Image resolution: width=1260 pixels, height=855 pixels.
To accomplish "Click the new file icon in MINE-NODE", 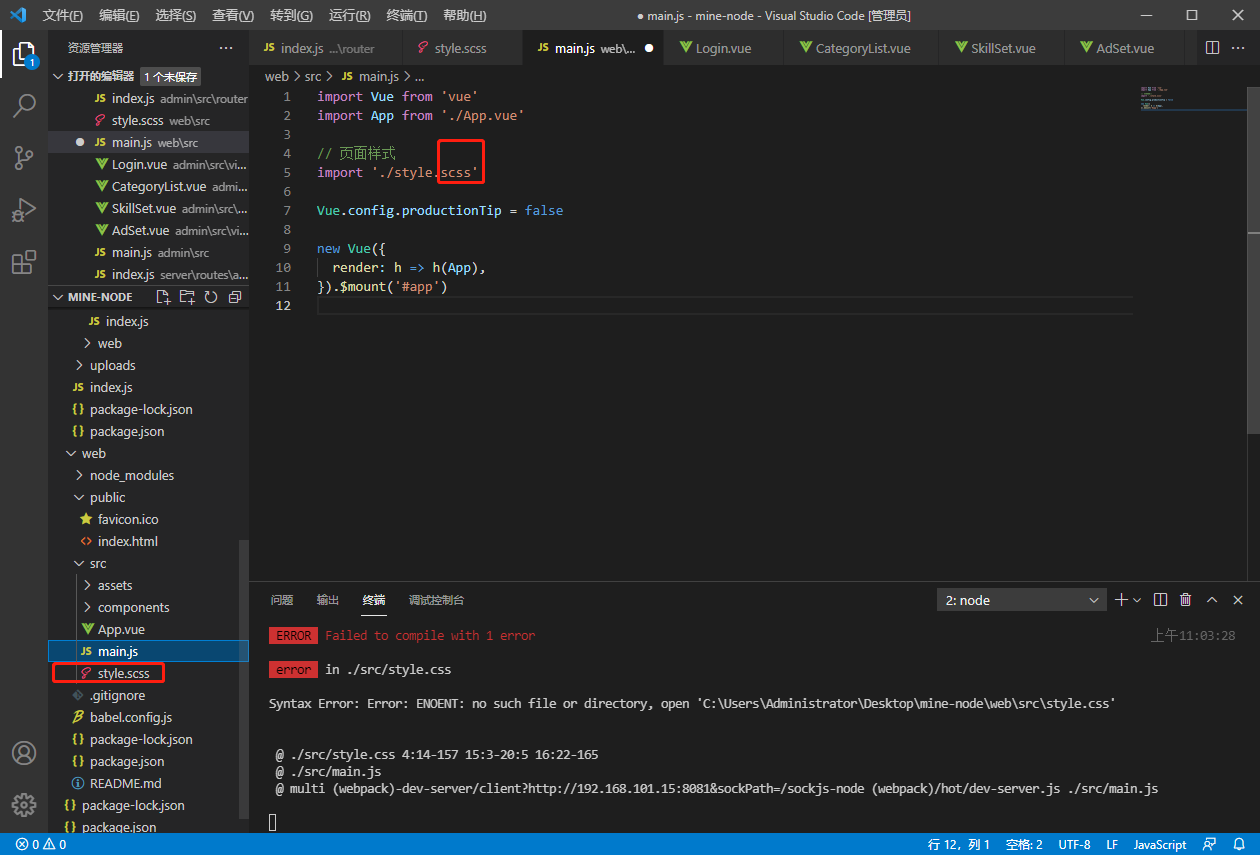I will 164,297.
